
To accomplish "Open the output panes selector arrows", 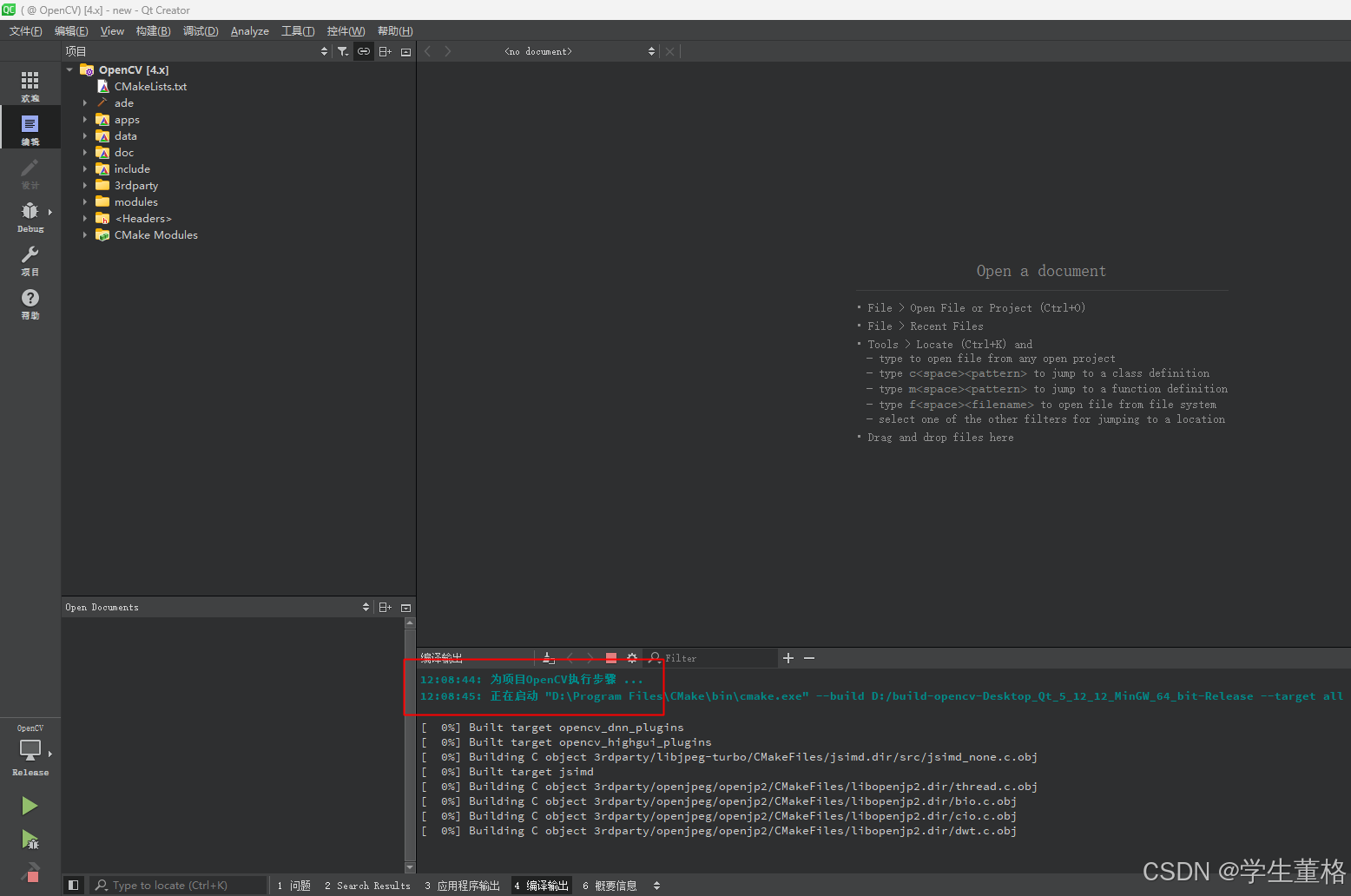I will tap(656, 886).
